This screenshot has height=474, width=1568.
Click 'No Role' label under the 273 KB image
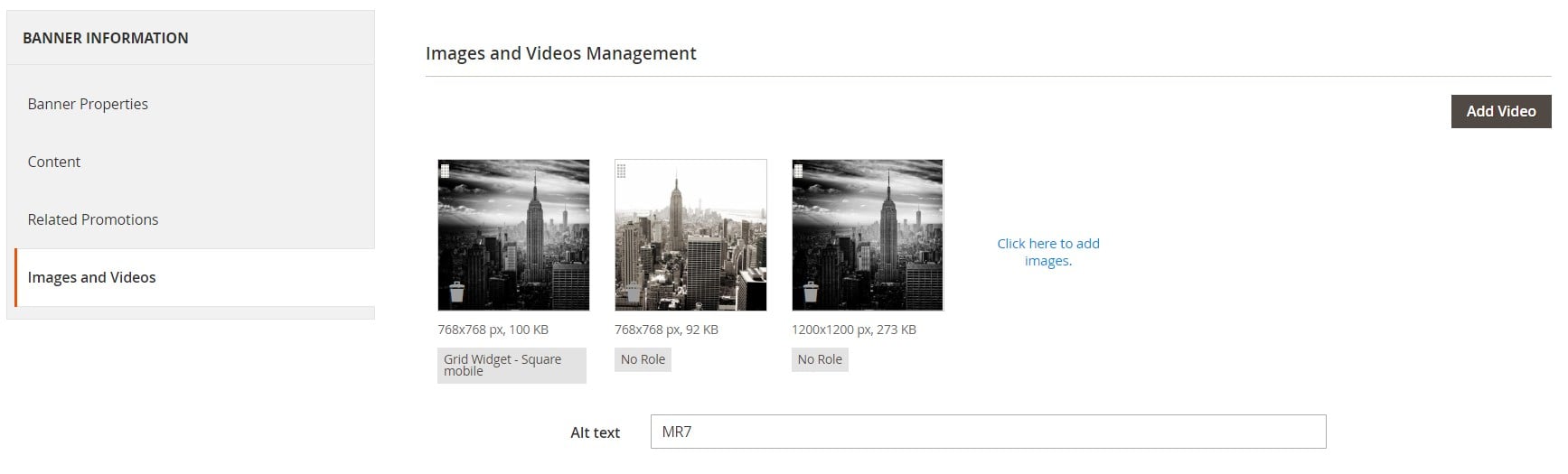820,359
